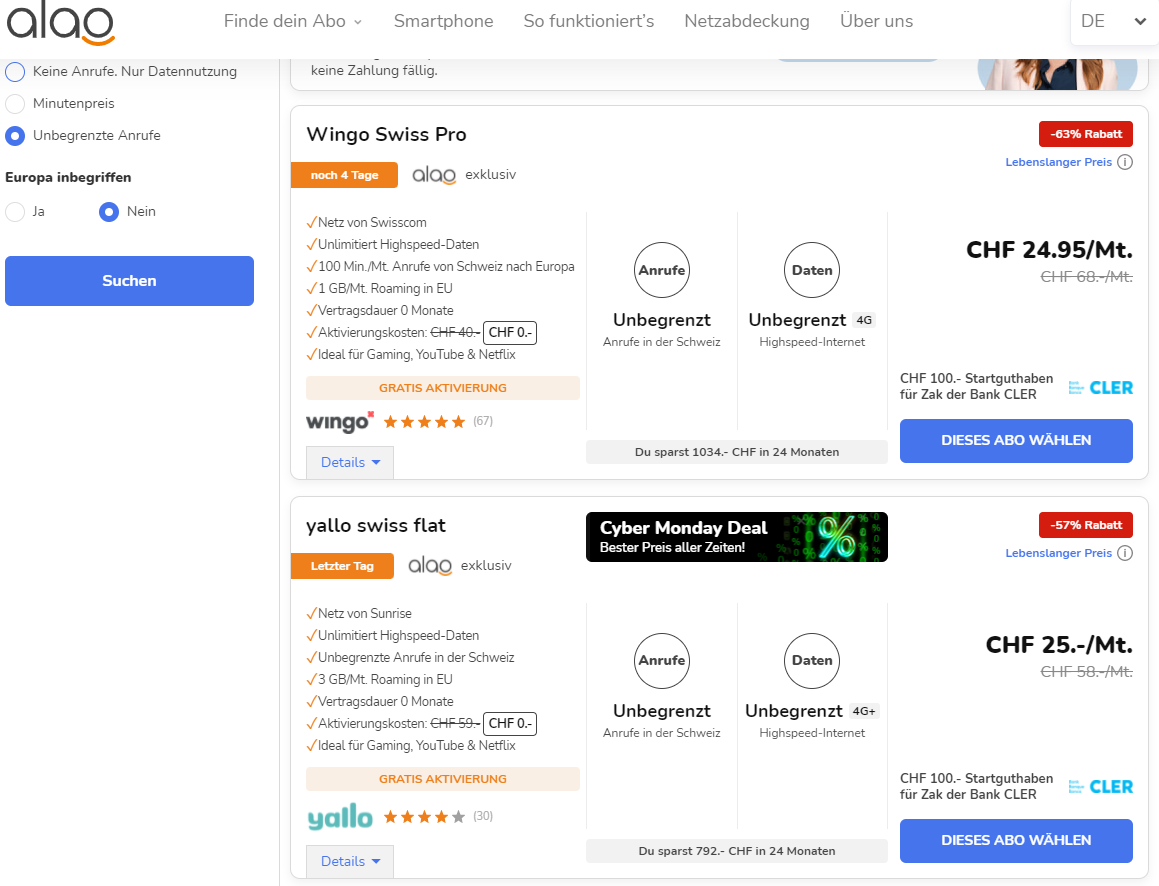Click 'CHF 25.-/Mt.' price

click(1058, 644)
